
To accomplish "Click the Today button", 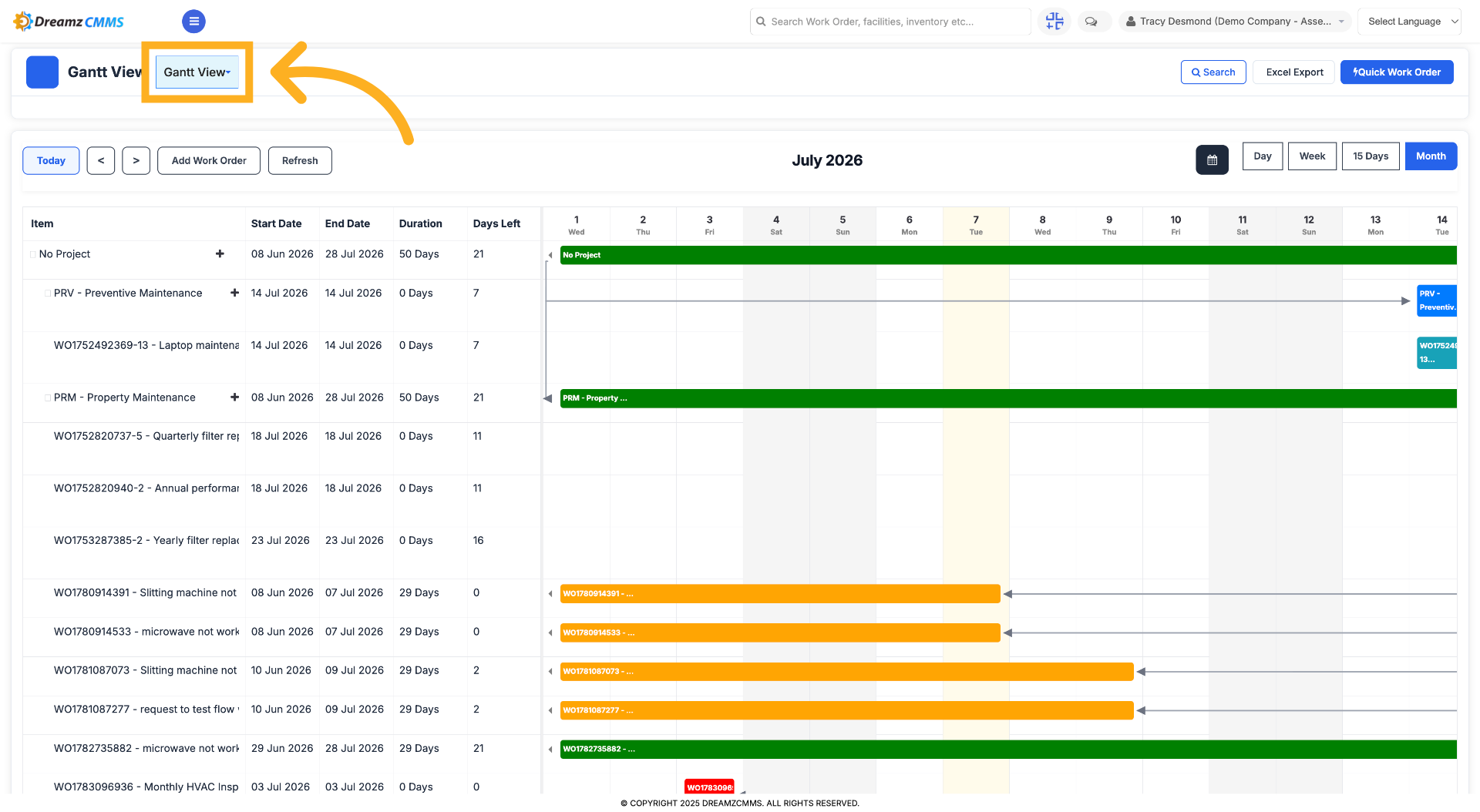I will click(x=51, y=161).
